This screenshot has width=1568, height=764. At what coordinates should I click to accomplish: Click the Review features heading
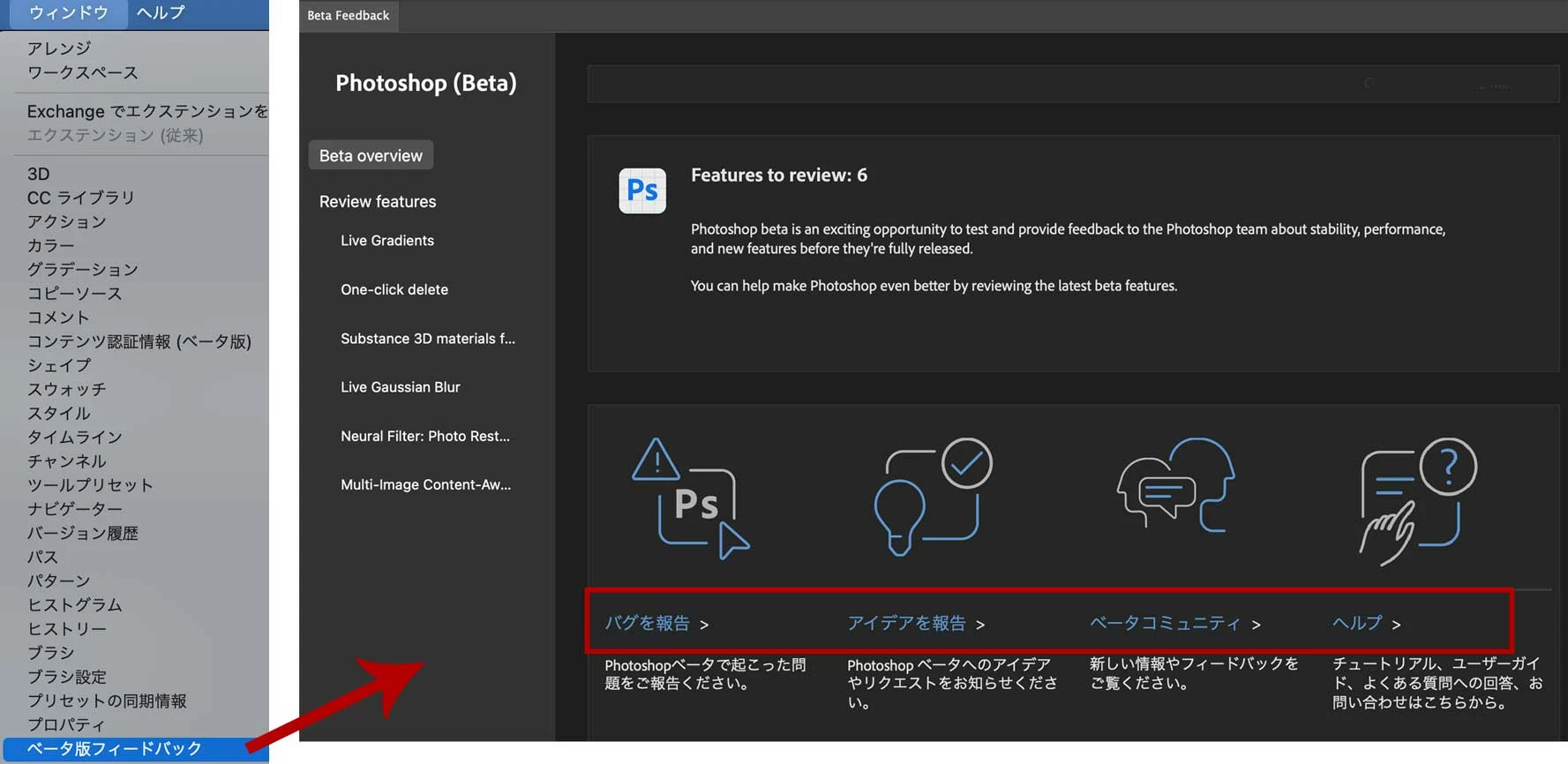point(378,201)
